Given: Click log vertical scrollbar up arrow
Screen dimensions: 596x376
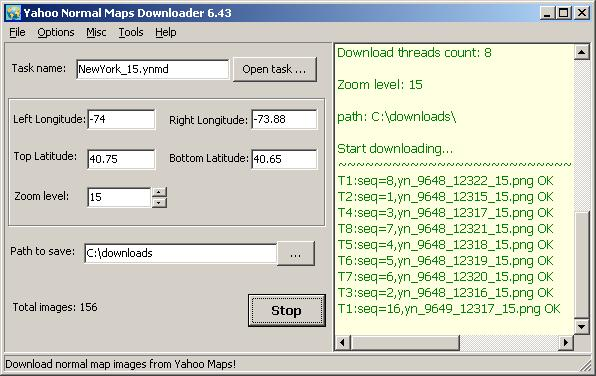Looking at the screenshot, I should 582,52.
